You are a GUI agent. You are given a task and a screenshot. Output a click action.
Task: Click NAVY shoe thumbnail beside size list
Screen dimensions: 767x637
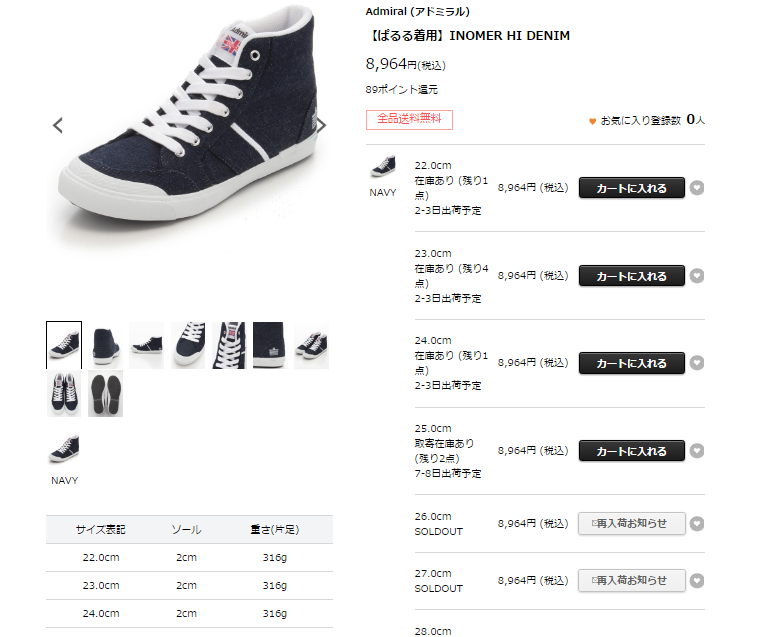coord(383,167)
